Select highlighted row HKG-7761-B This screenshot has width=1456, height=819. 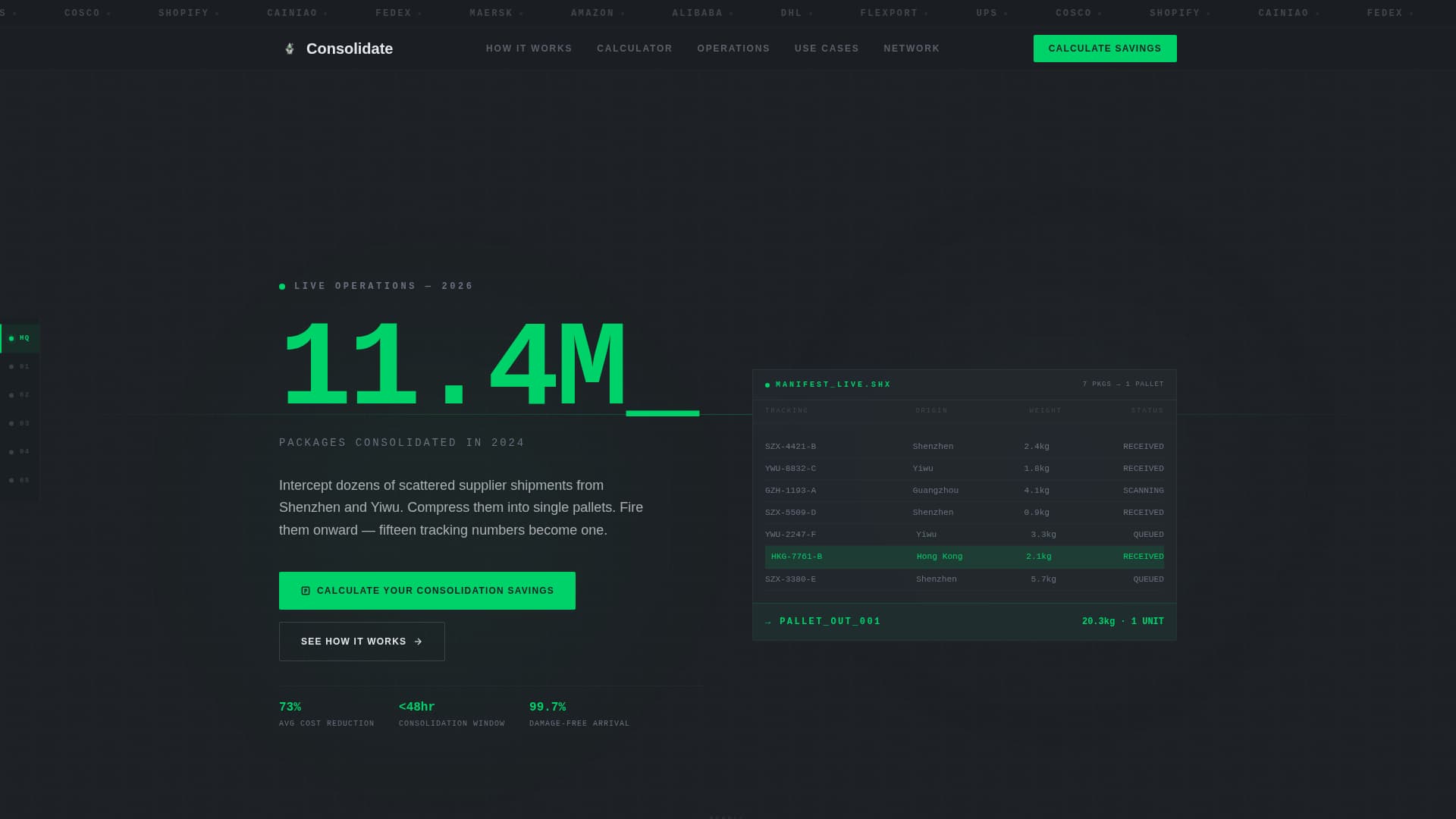point(965,557)
